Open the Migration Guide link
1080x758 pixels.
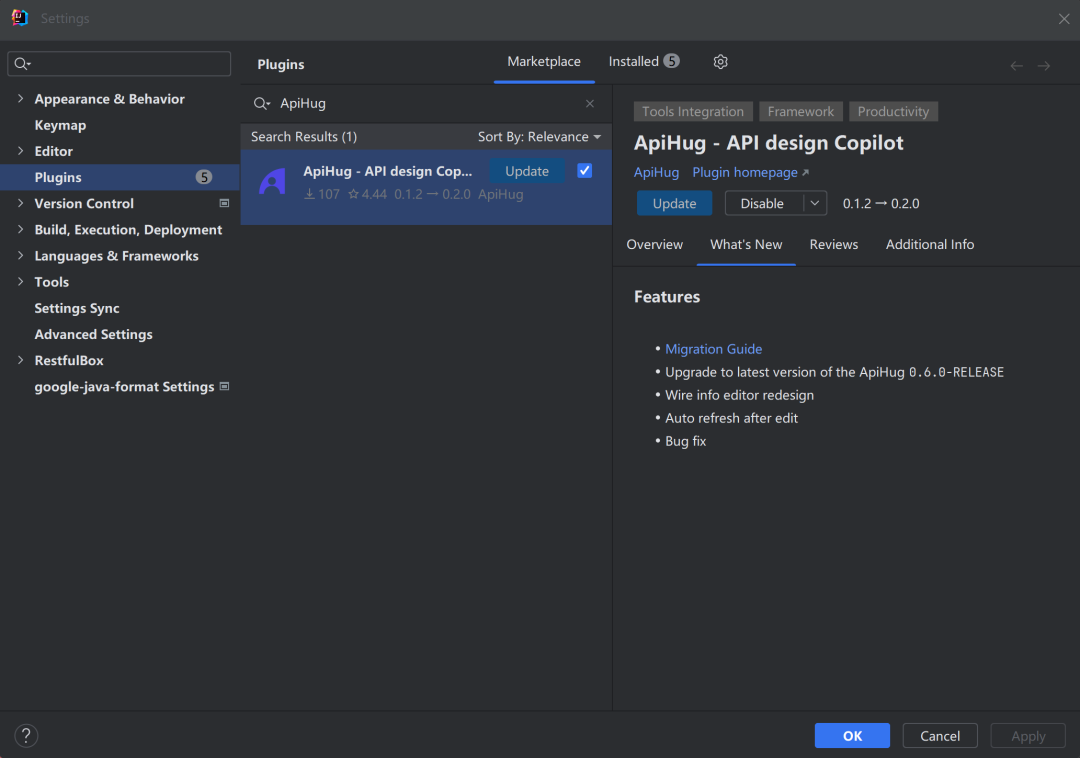click(713, 349)
